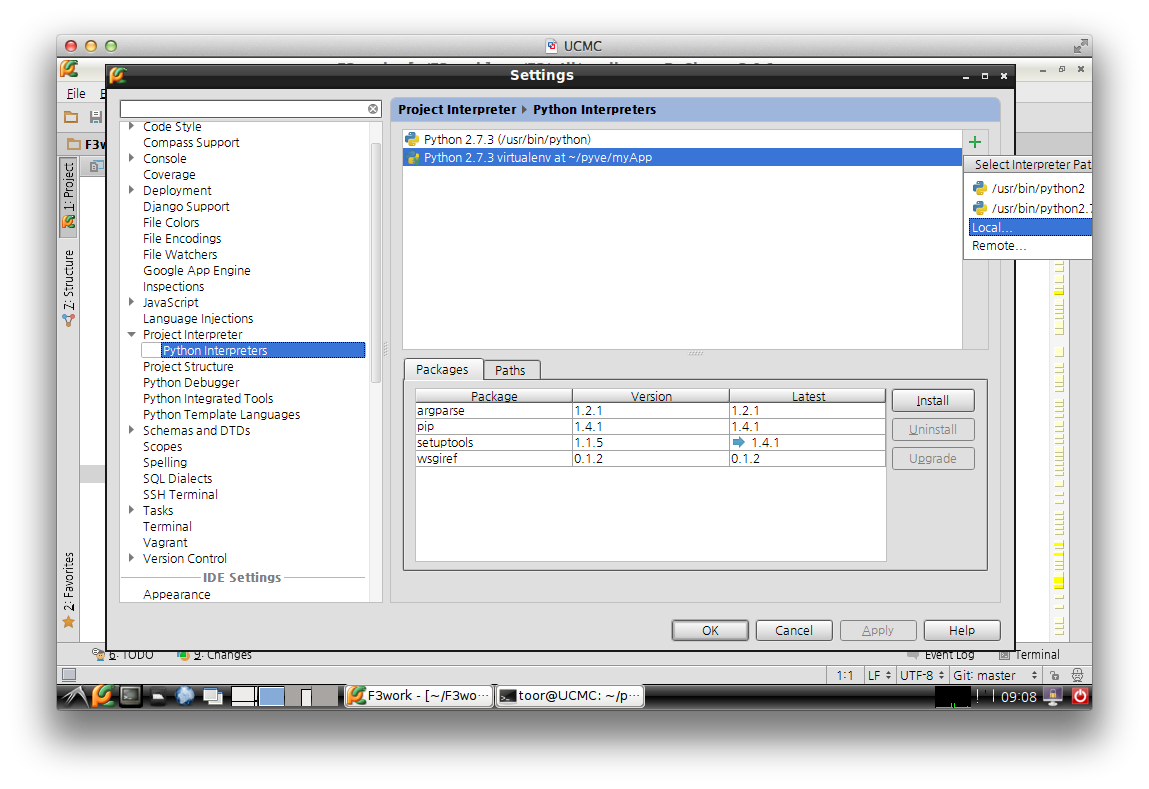1149x789 pixels.
Task: Click the Install package button
Action: pos(933,401)
